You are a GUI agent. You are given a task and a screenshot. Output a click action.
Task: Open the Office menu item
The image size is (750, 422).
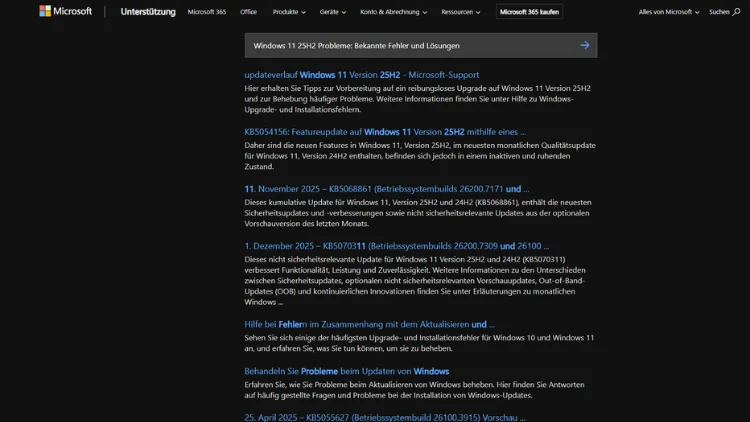click(248, 12)
